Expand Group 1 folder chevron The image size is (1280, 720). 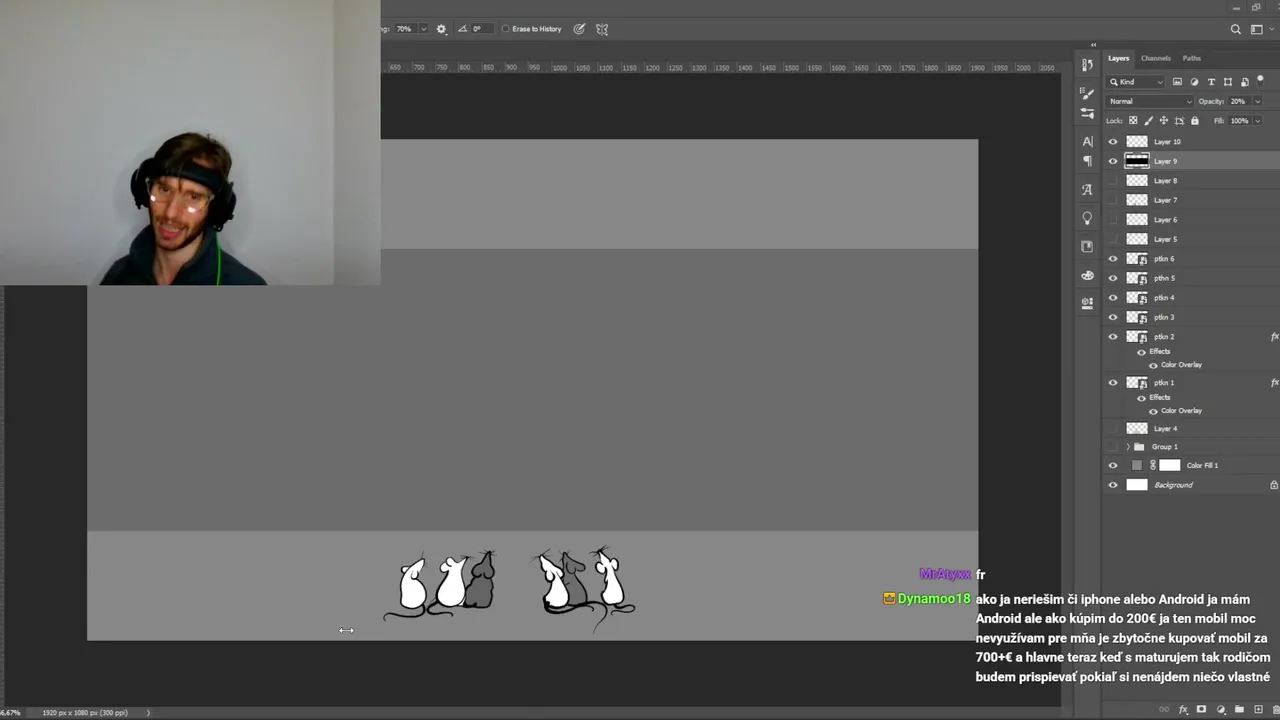(1128, 447)
